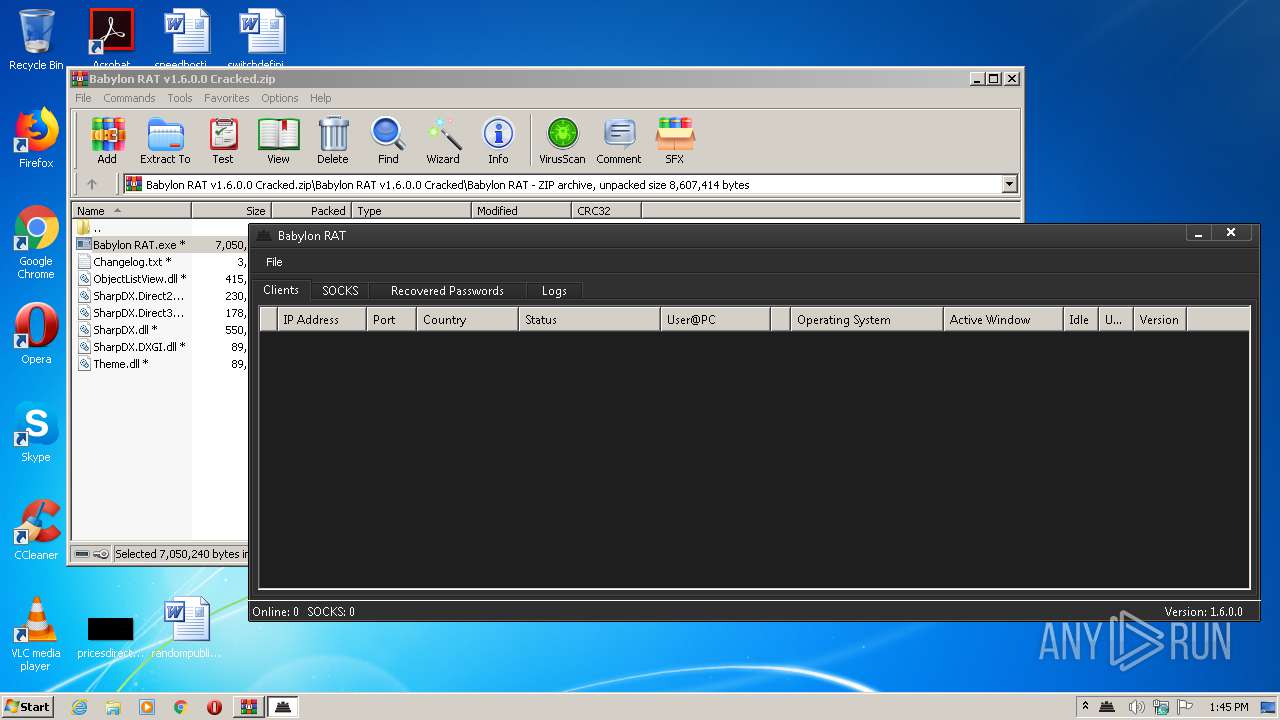
Task: Click the Add toolbar icon in WinRAR
Action: coord(107,141)
